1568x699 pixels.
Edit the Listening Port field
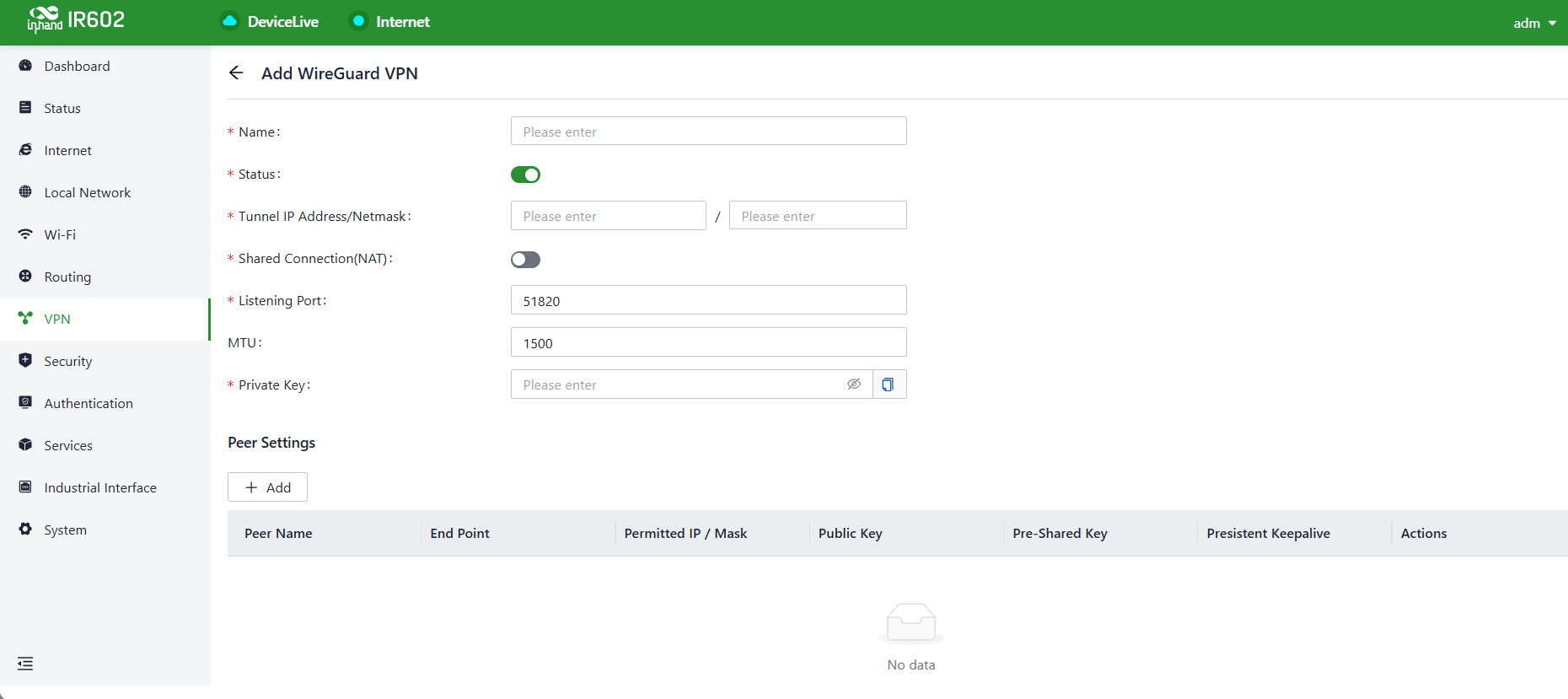(708, 300)
